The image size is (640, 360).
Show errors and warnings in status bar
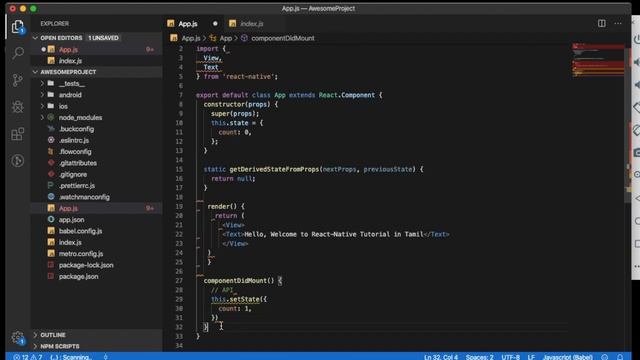[28, 357]
